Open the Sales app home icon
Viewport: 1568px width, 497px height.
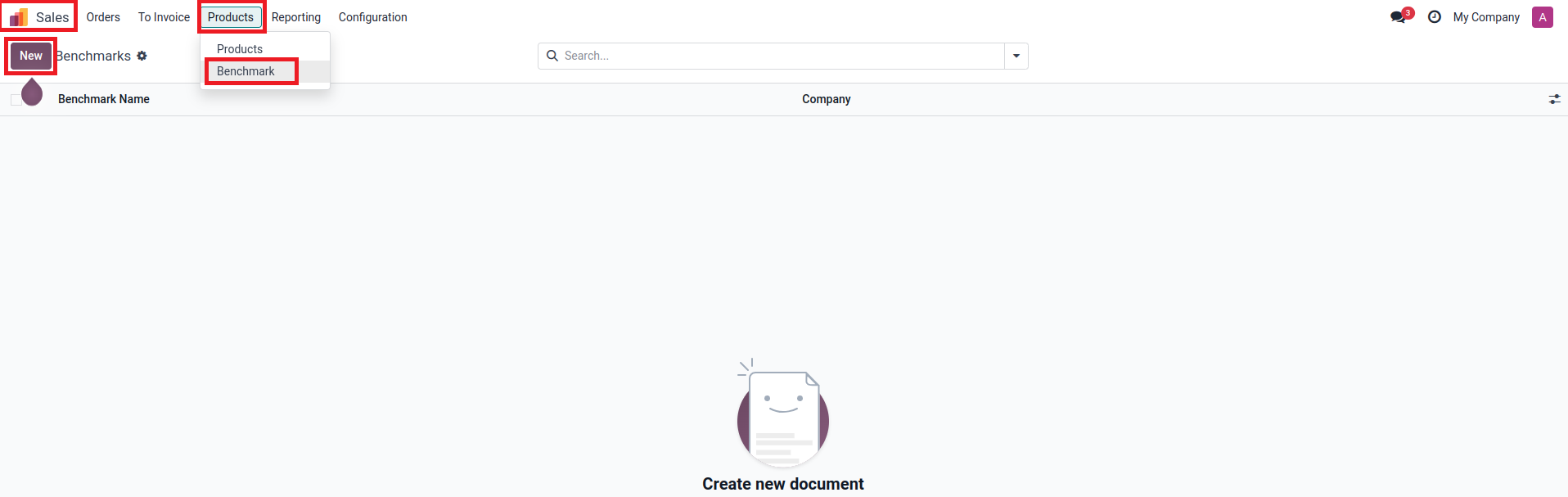tap(19, 17)
